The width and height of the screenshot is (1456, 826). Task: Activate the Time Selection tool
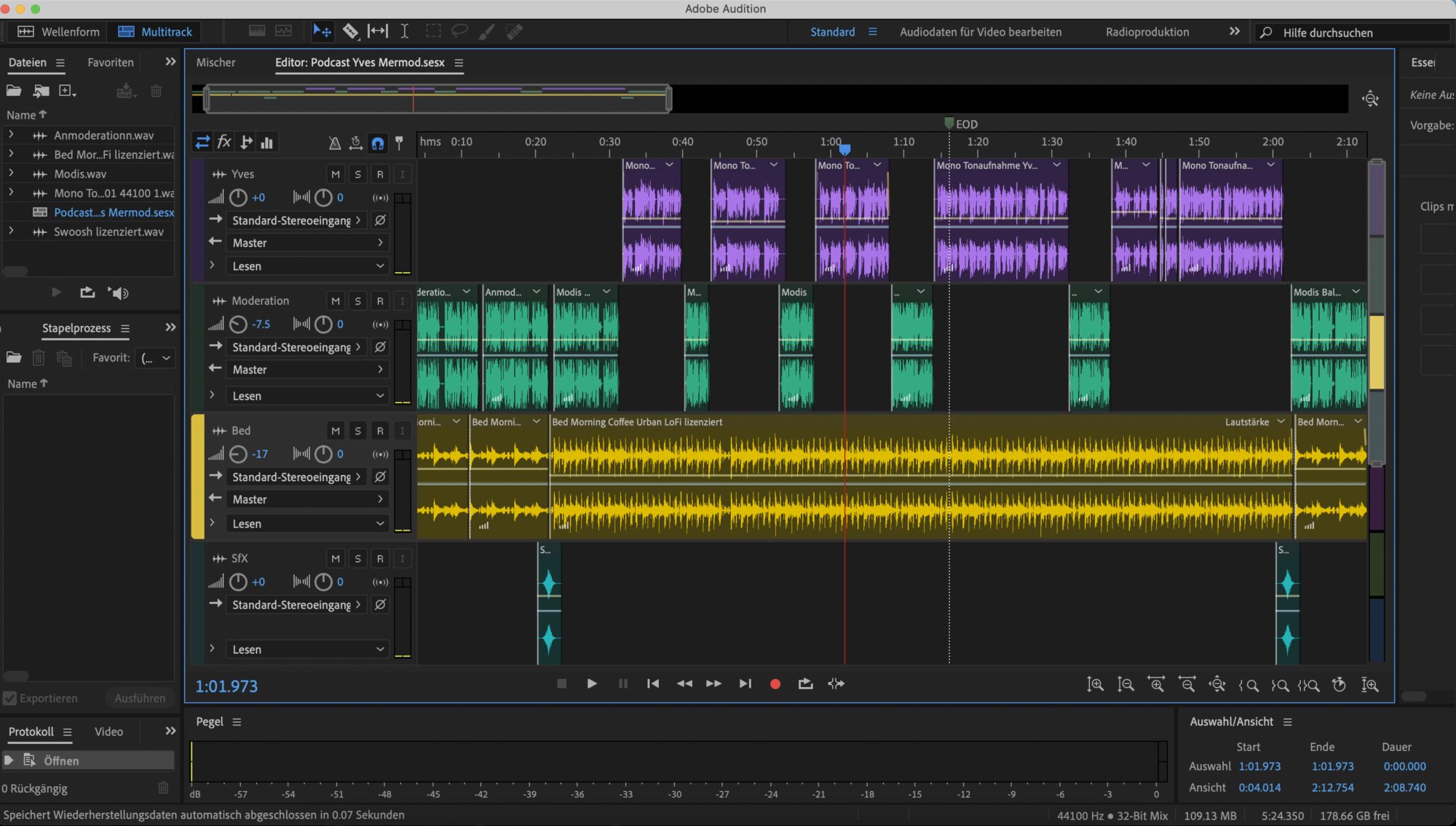tap(405, 31)
